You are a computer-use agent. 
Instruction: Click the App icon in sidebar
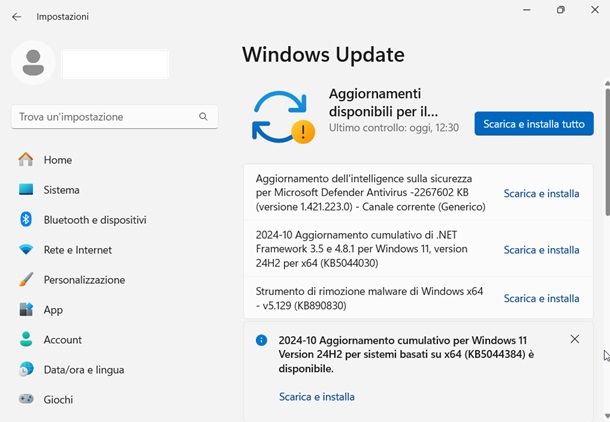26,309
